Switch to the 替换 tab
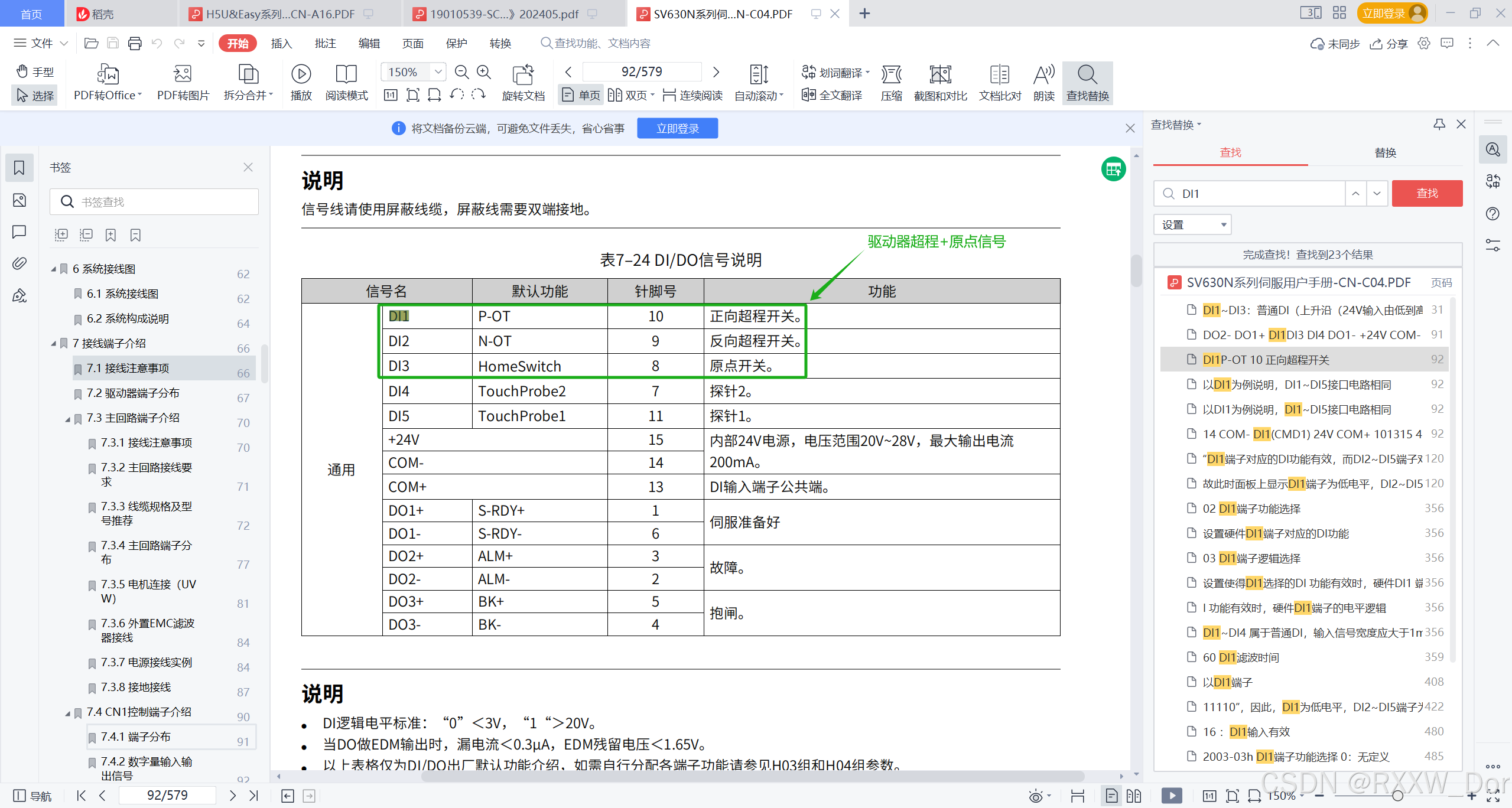 1384,153
